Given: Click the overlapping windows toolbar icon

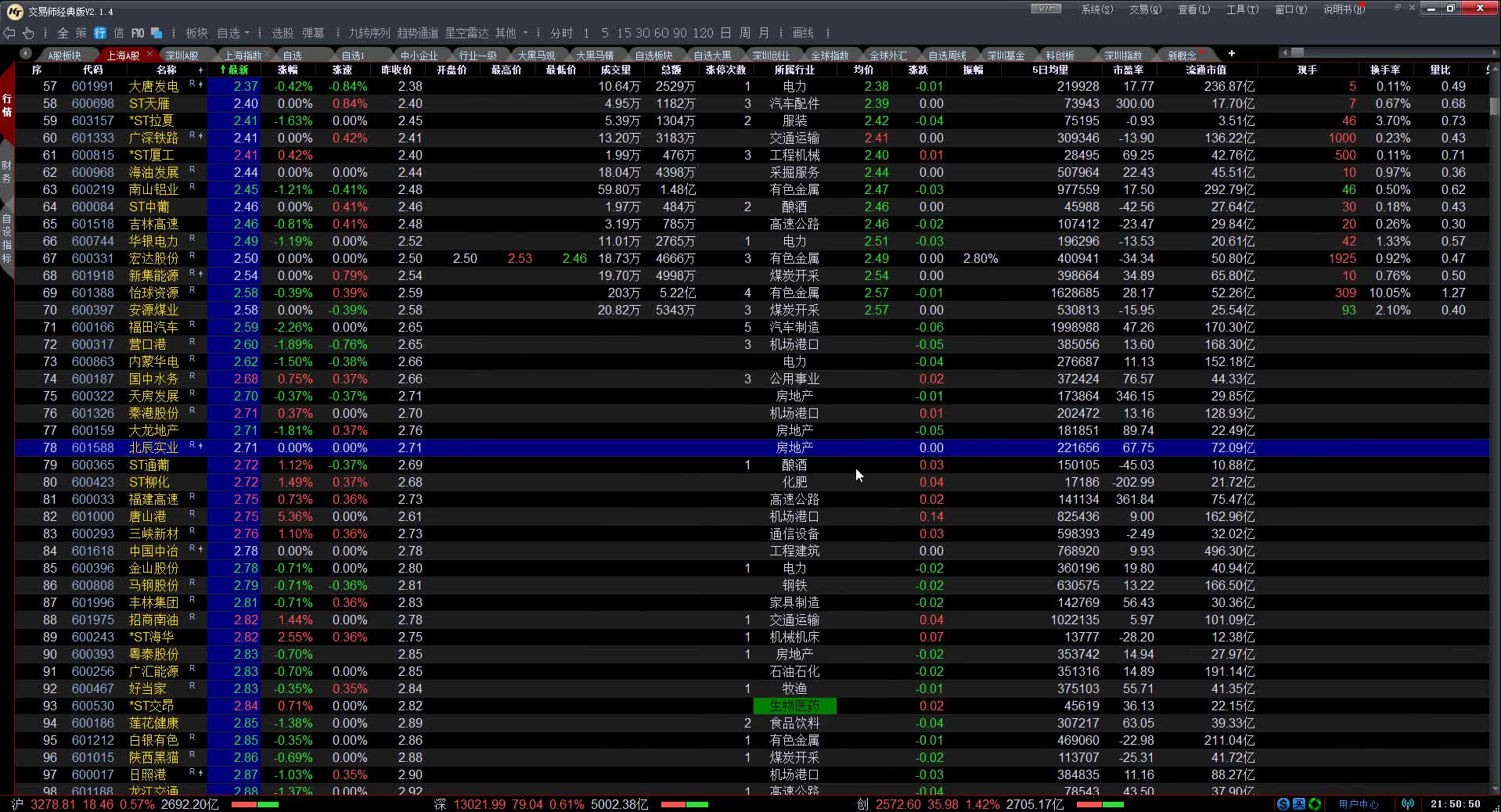Looking at the screenshot, I should (157, 33).
